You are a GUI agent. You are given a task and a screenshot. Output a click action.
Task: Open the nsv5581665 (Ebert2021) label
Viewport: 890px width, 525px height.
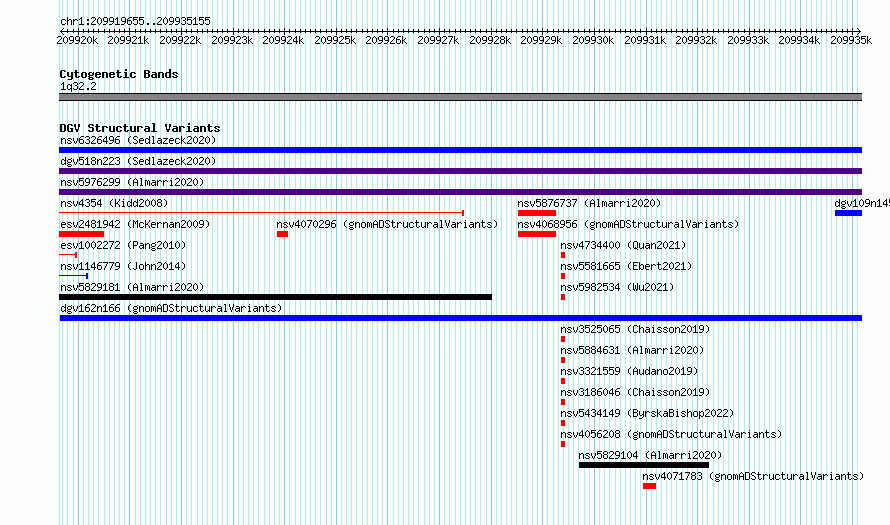click(626, 266)
